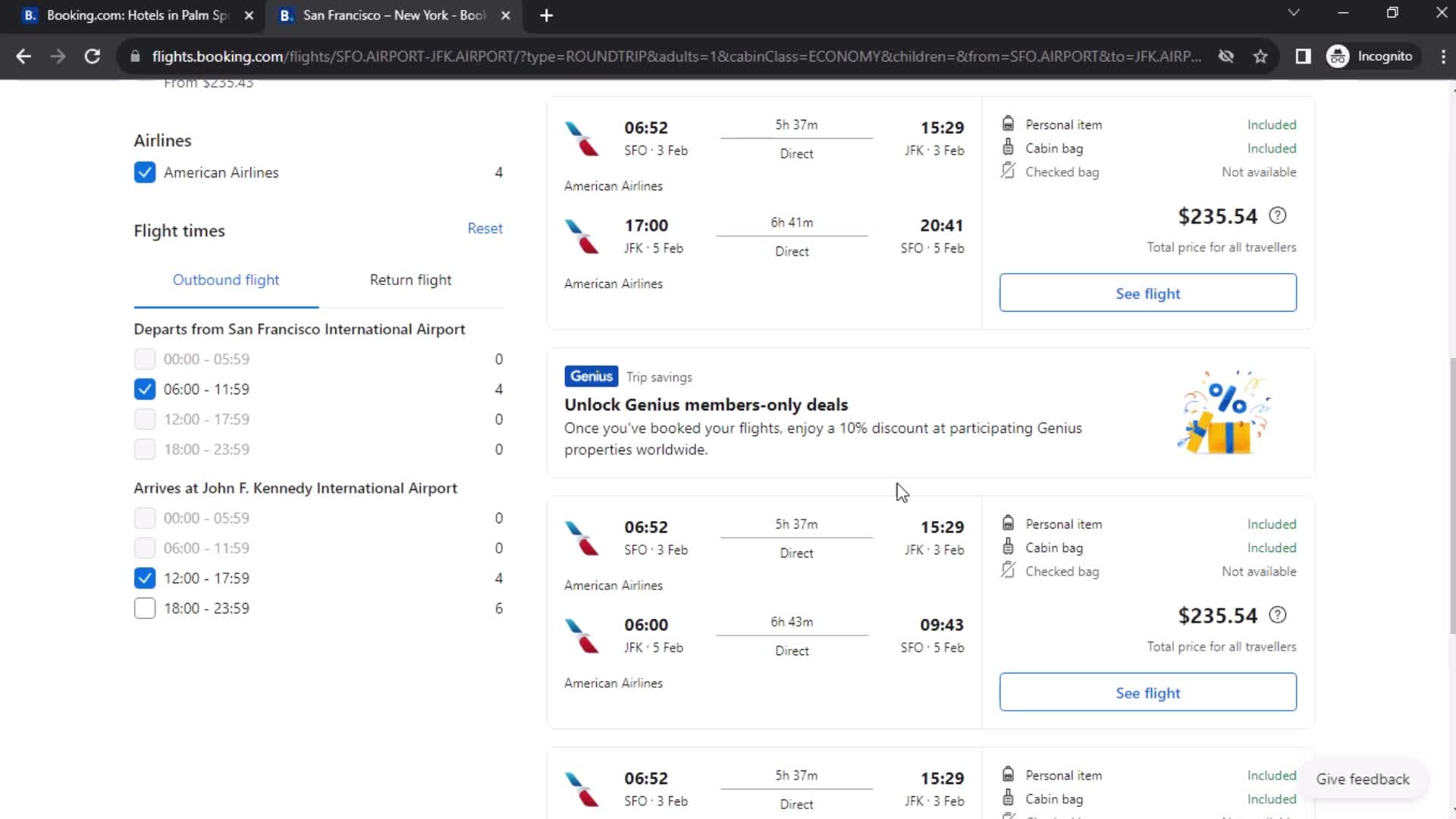Switch to the Return flight tab
The width and height of the screenshot is (1456, 819).
pyautogui.click(x=410, y=280)
